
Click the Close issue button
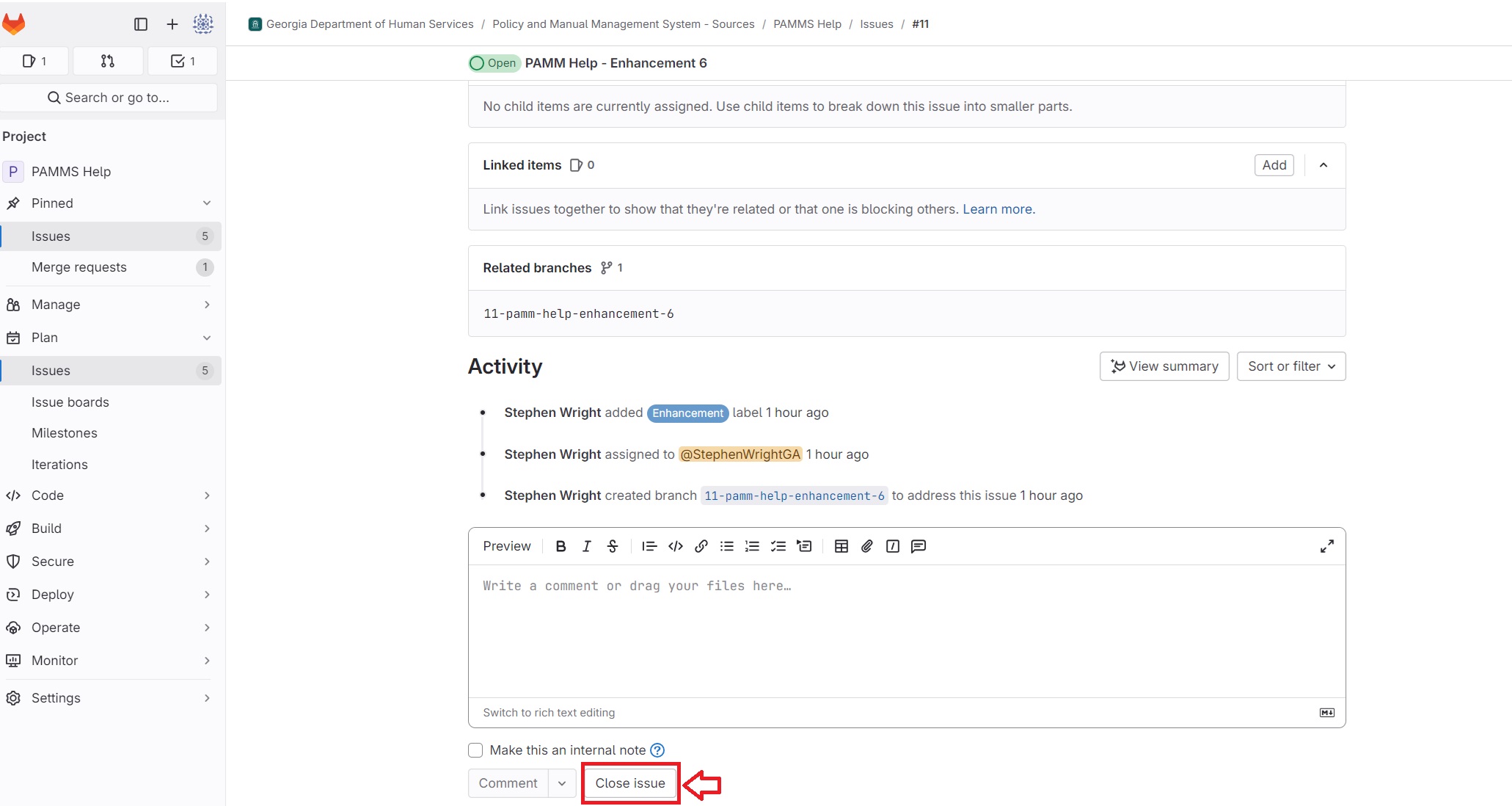630,783
